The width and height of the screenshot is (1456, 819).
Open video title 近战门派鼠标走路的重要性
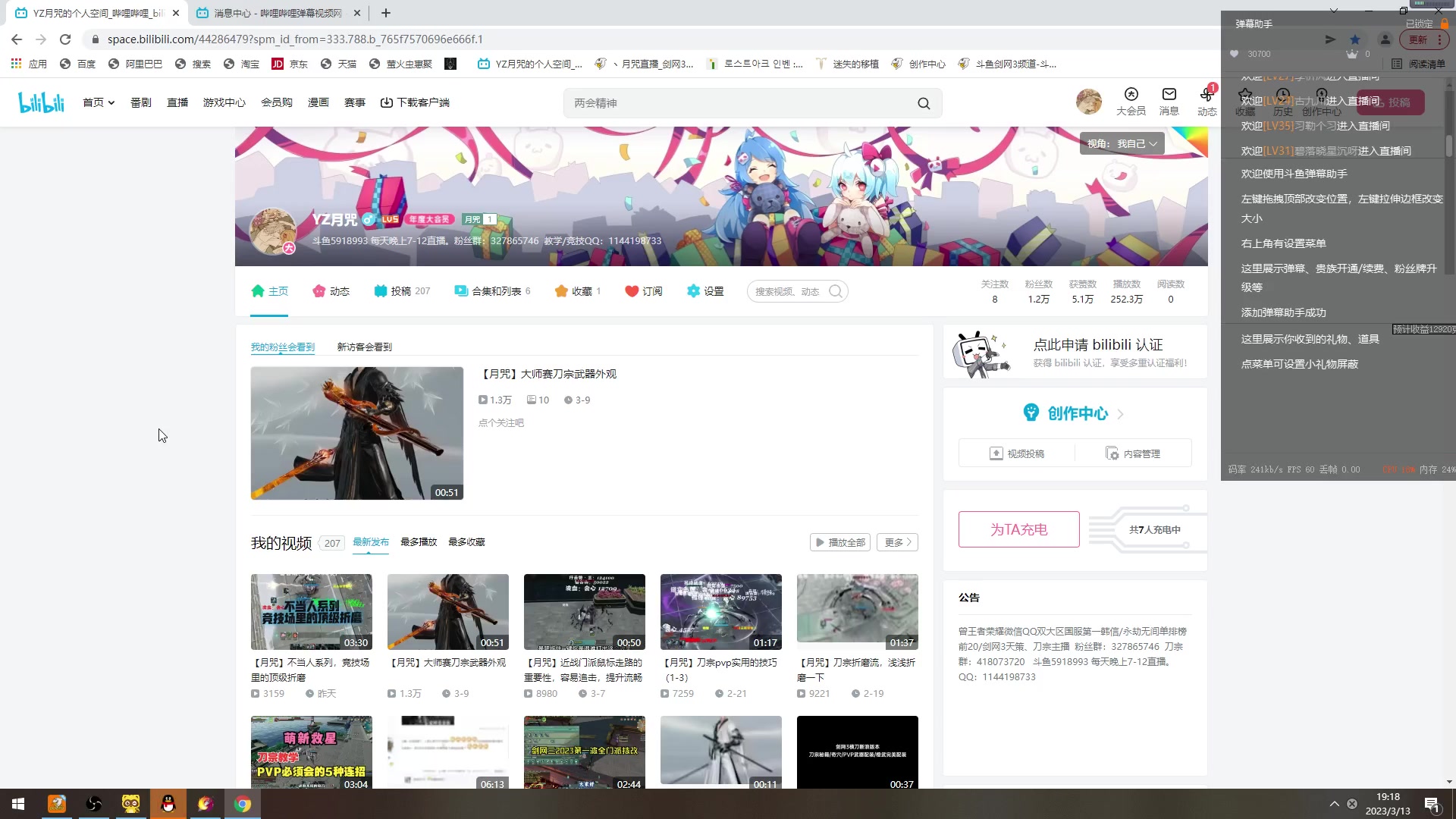[584, 670]
